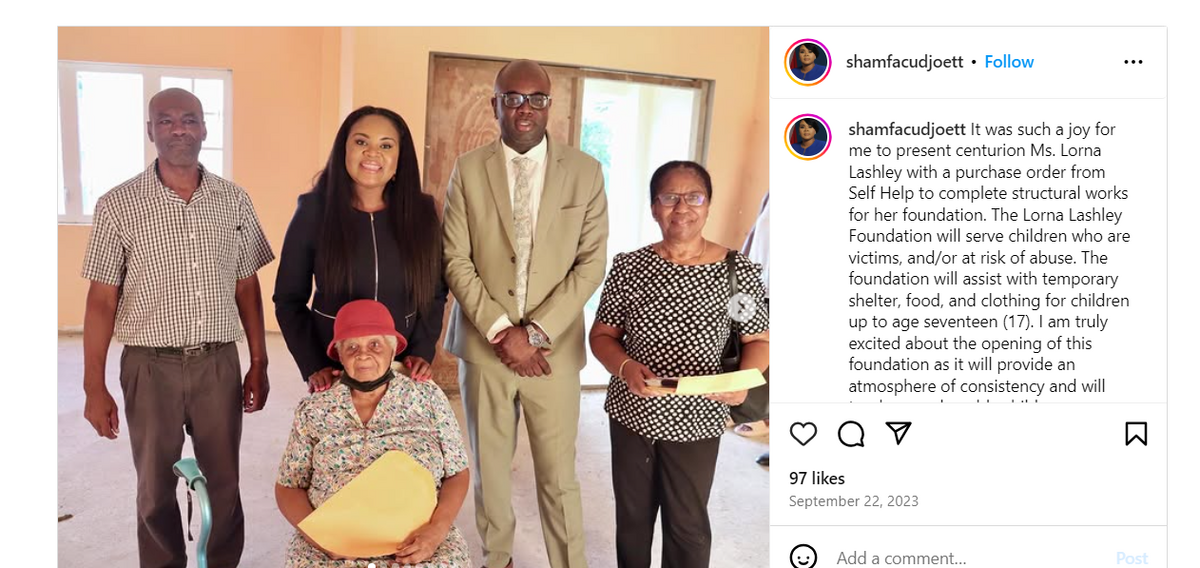Like the post with the heart icon

pos(803,433)
